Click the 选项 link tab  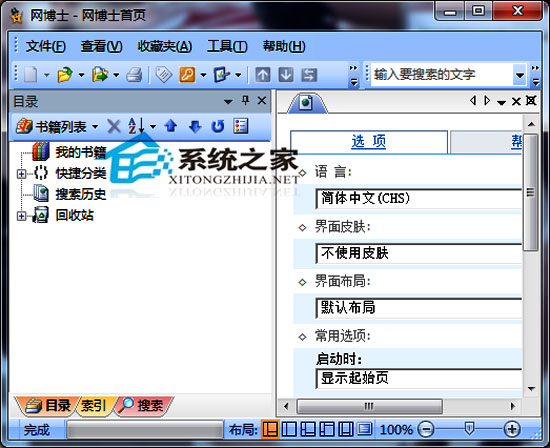coord(369,142)
